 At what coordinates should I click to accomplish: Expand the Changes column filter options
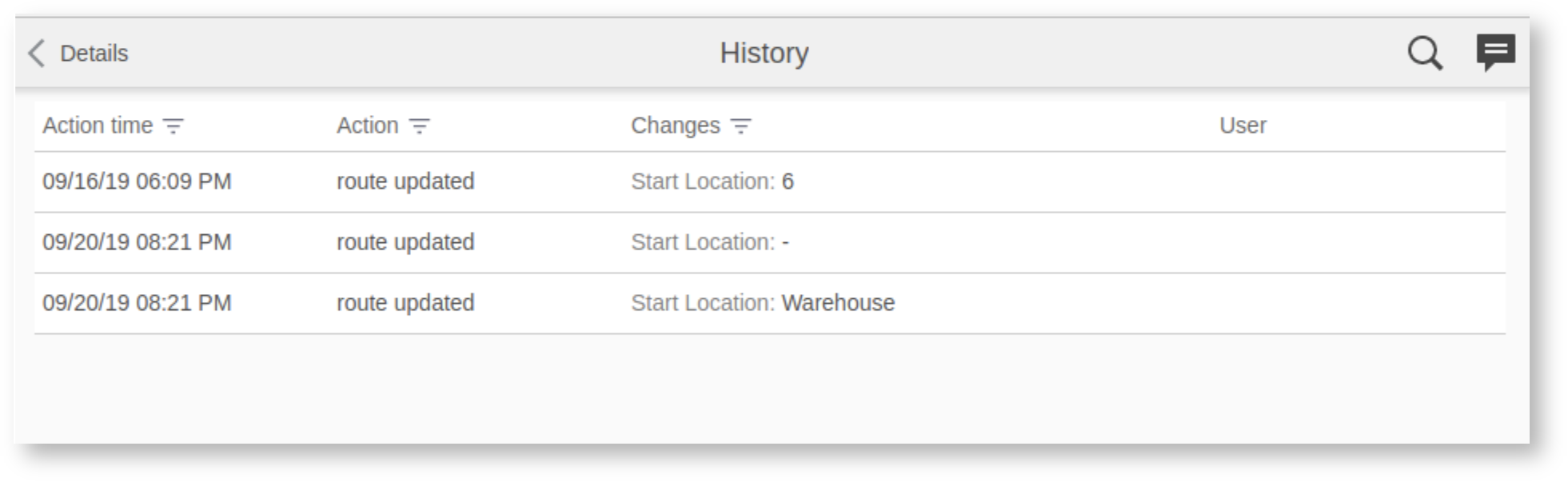coord(740,126)
